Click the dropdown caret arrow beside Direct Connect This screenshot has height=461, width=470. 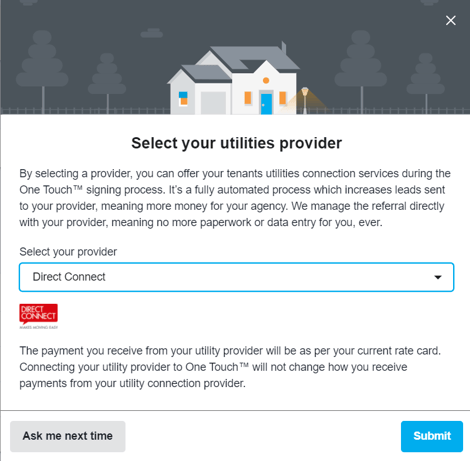[x=438, y=277]
